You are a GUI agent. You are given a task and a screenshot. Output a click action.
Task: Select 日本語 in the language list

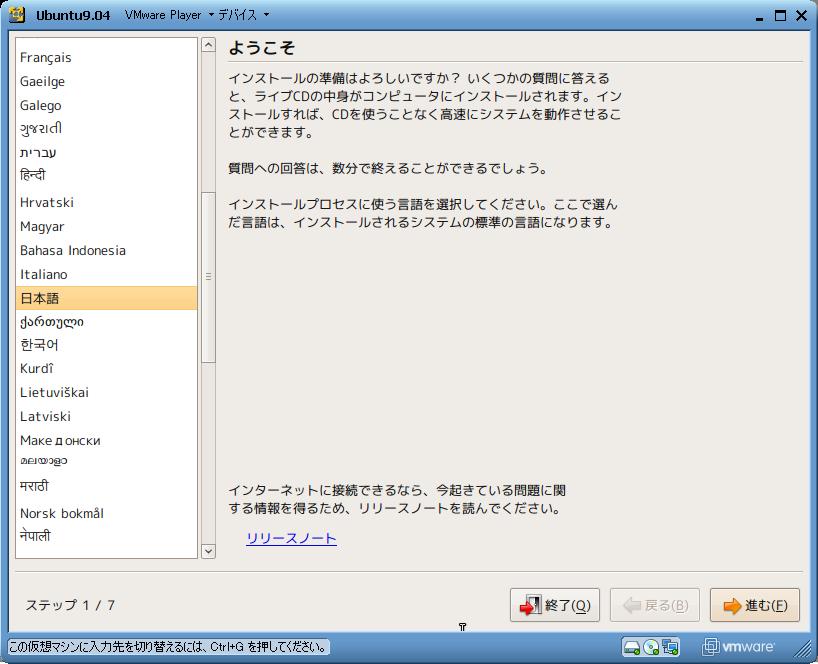tap(106, 298)
